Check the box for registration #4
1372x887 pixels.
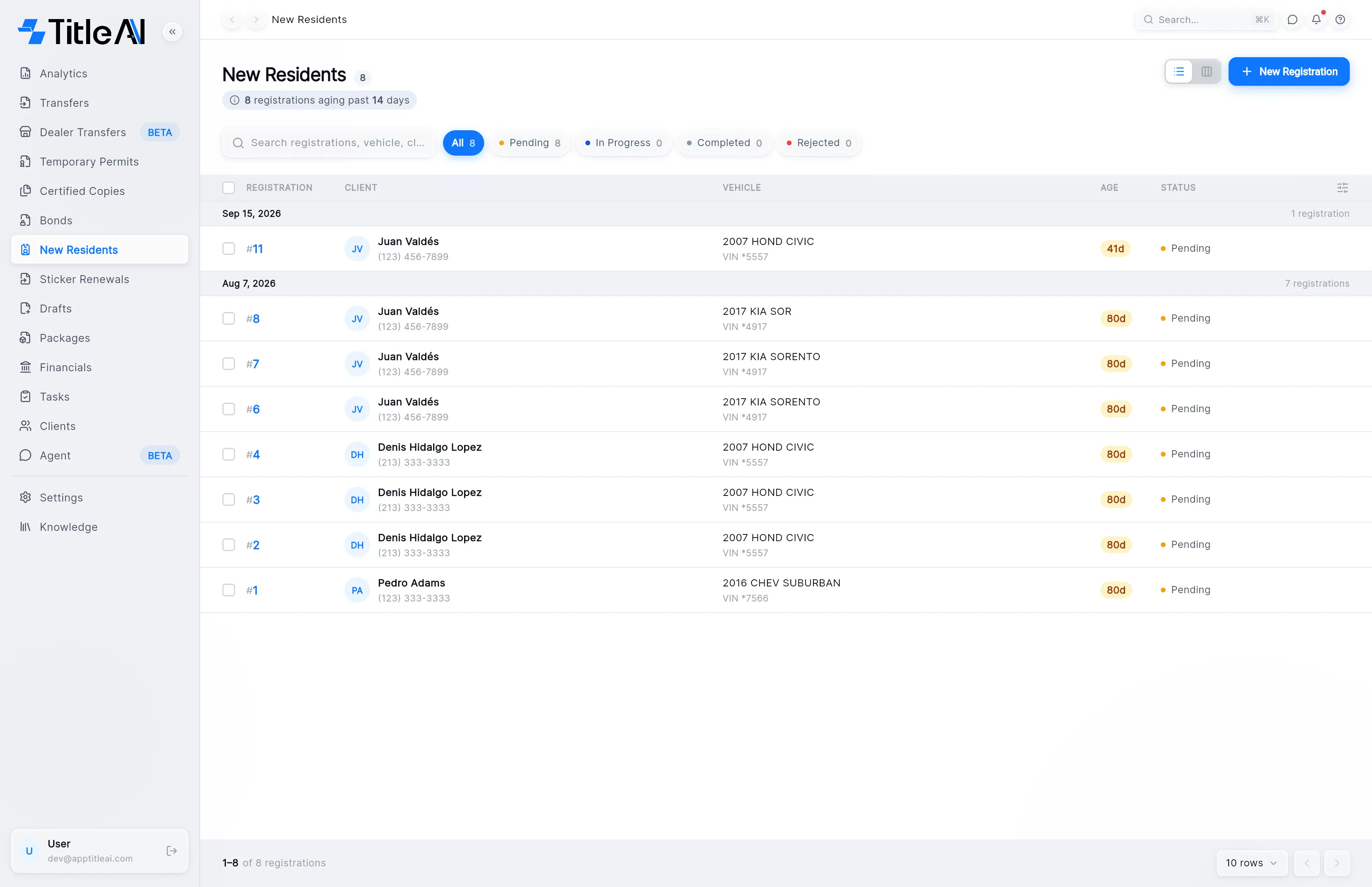[229, 455]
